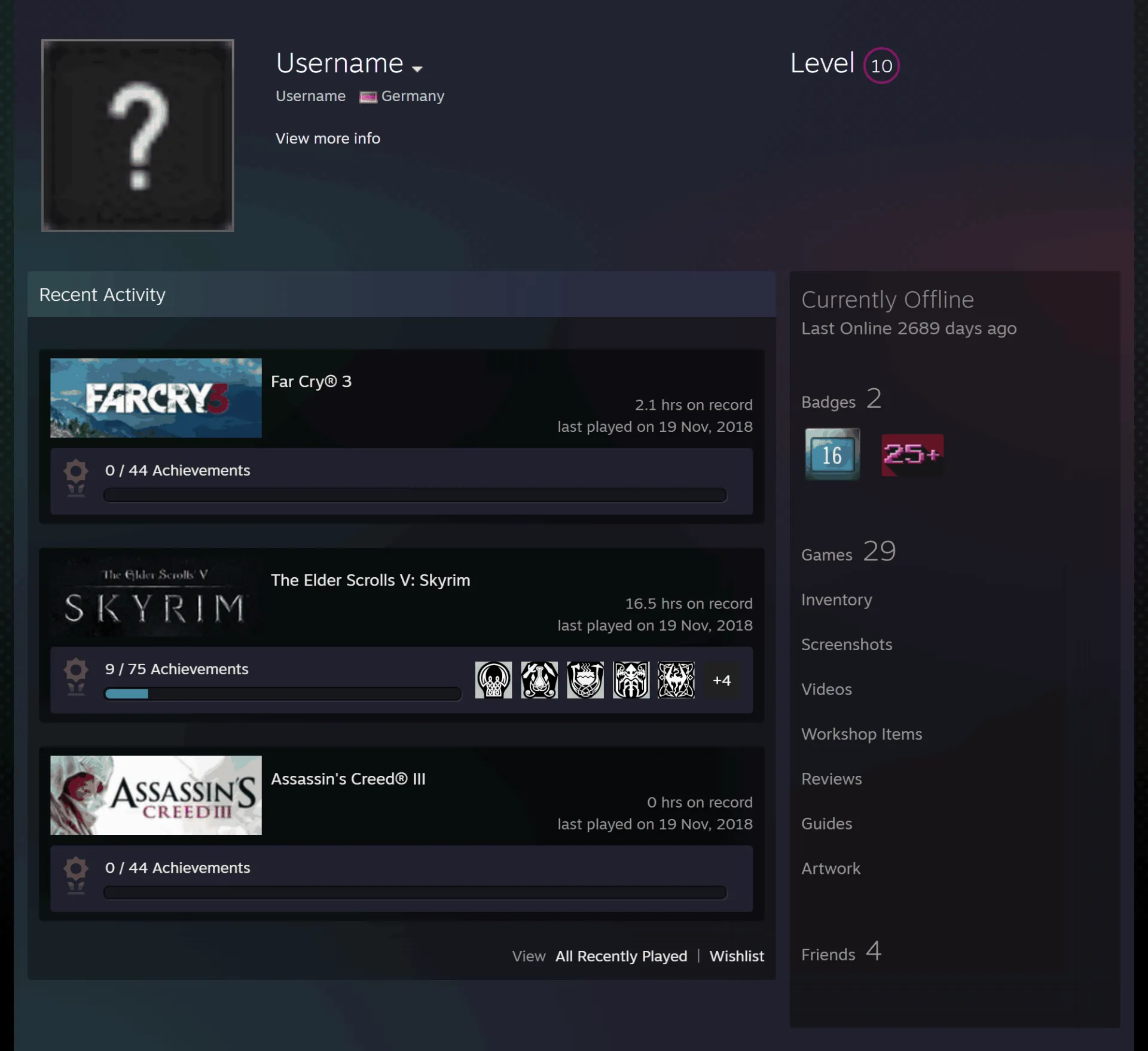Open the Assassin's Creed III game banner
Screen dimensions: 1148x1051
coord(156,795)
